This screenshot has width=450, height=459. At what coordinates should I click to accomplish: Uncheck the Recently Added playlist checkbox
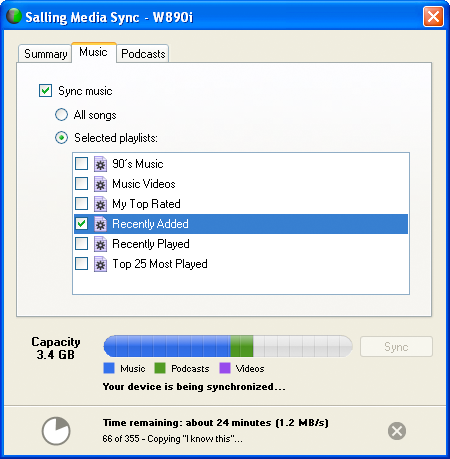tap(82, 224)
